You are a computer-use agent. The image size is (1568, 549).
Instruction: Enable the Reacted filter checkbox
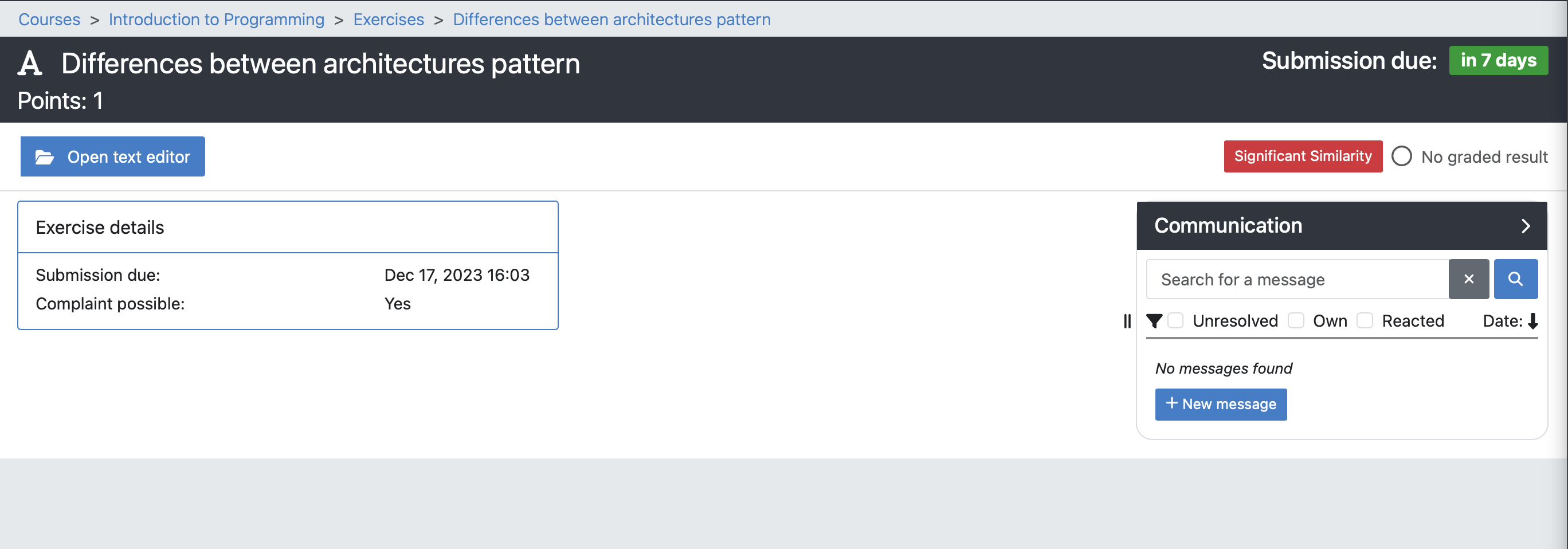1365,320
